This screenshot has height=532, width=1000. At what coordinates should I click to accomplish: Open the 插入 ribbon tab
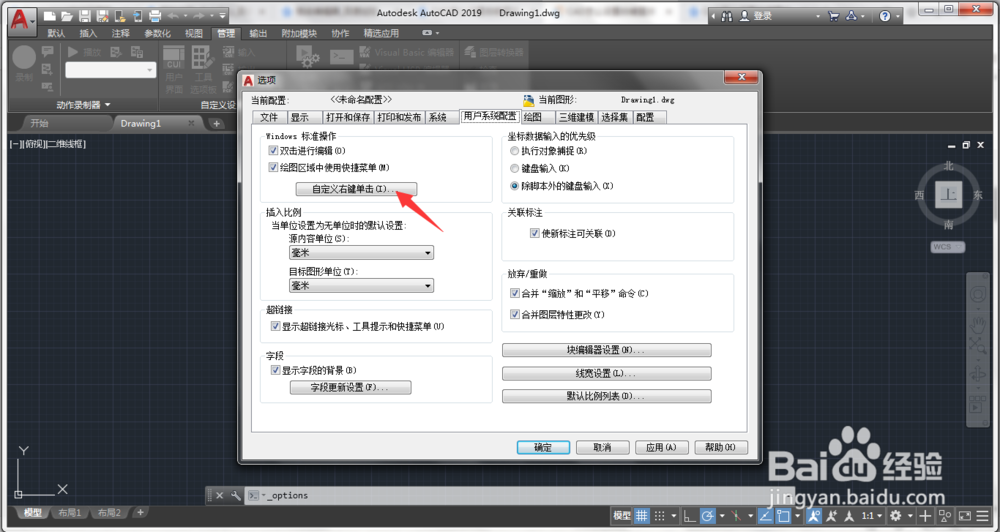88,33
